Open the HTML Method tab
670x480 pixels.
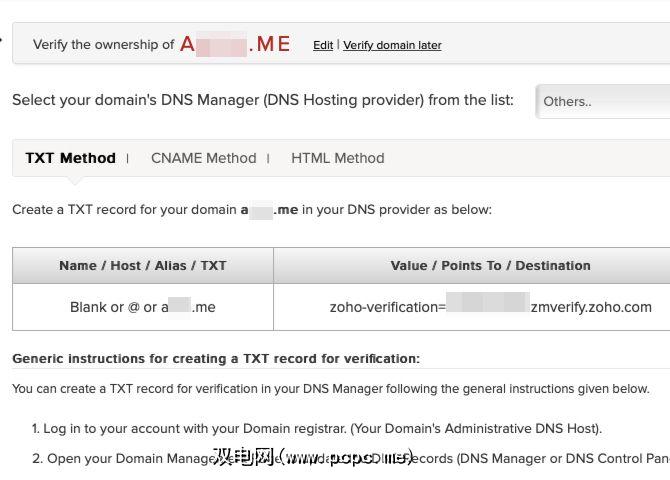pos(337,158)
